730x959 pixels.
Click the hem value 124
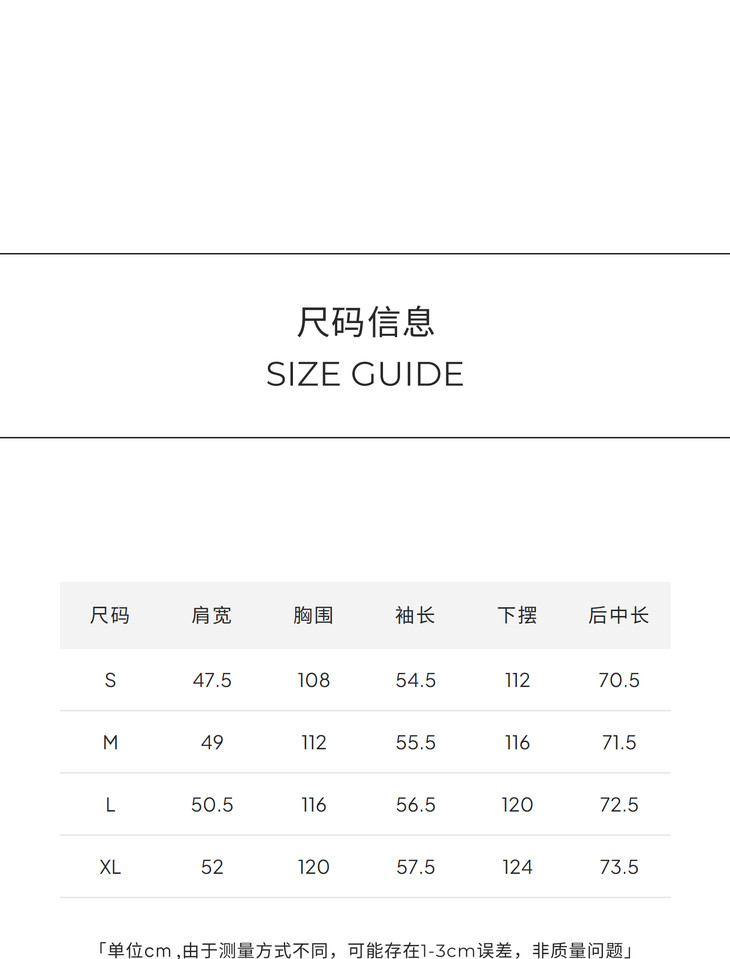[x=517, y=867]
